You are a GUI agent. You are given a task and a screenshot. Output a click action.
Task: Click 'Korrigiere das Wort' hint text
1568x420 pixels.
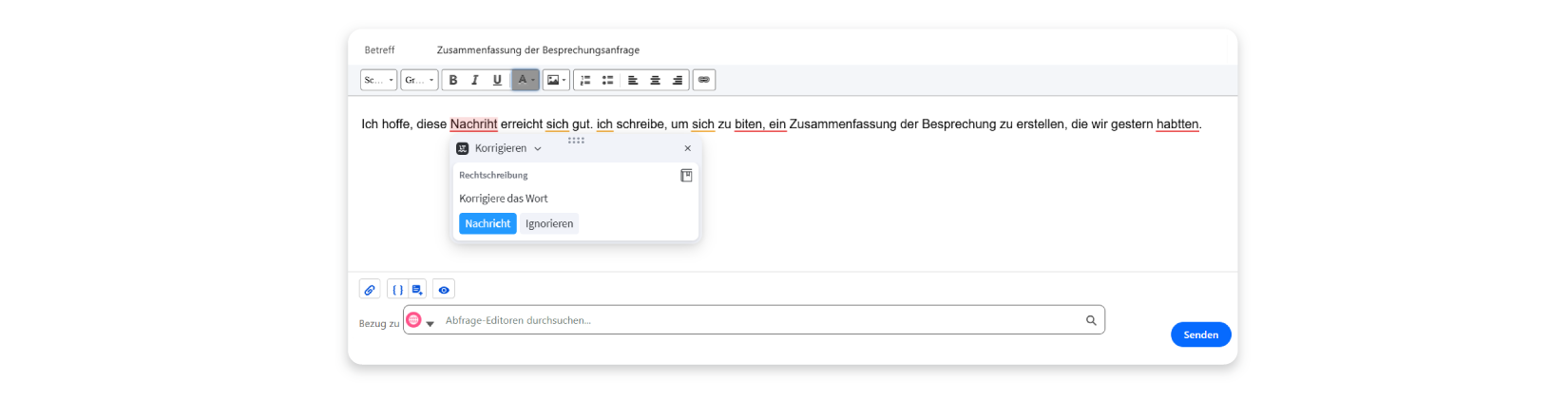coord(504,199)
